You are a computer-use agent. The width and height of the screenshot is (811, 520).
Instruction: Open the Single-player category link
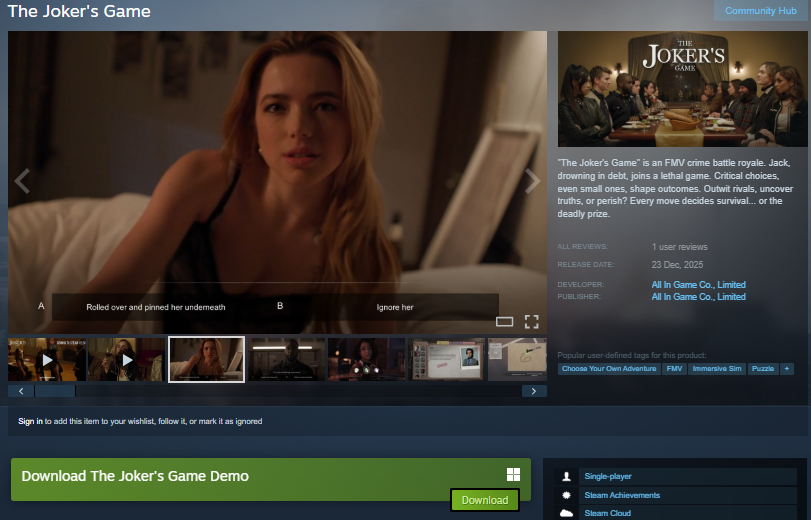pos(608,476)
